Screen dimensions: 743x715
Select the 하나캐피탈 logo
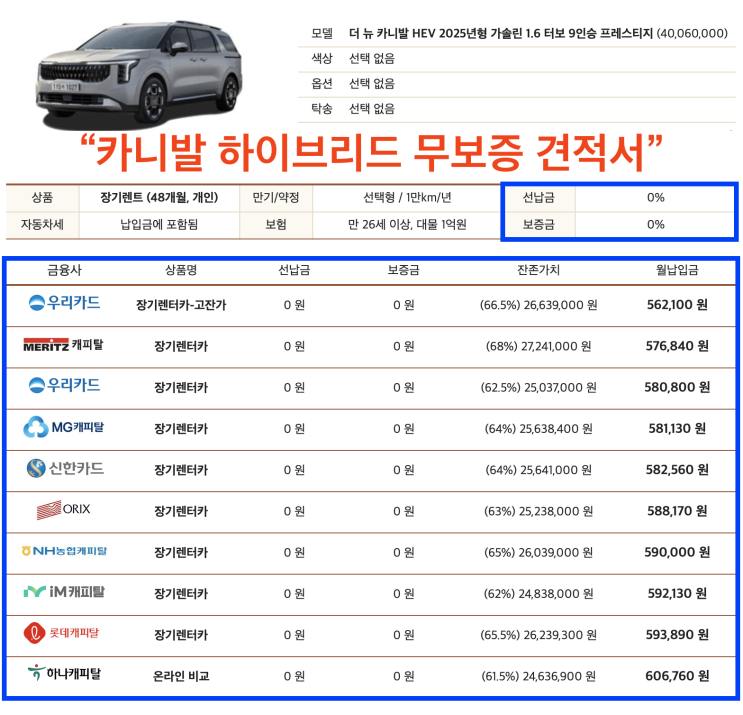pyautogui.click(x=64, y=673)
